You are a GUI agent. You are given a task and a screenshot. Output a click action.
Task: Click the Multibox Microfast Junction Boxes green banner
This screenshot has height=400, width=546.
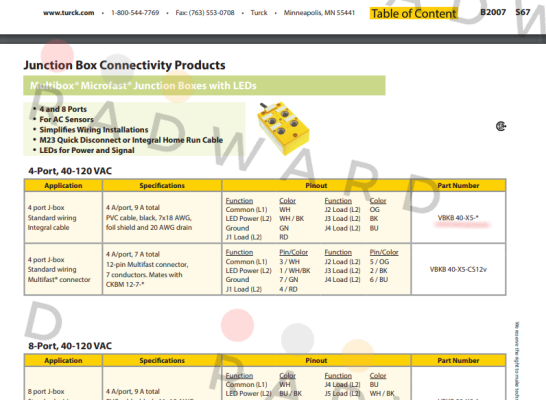204,85
